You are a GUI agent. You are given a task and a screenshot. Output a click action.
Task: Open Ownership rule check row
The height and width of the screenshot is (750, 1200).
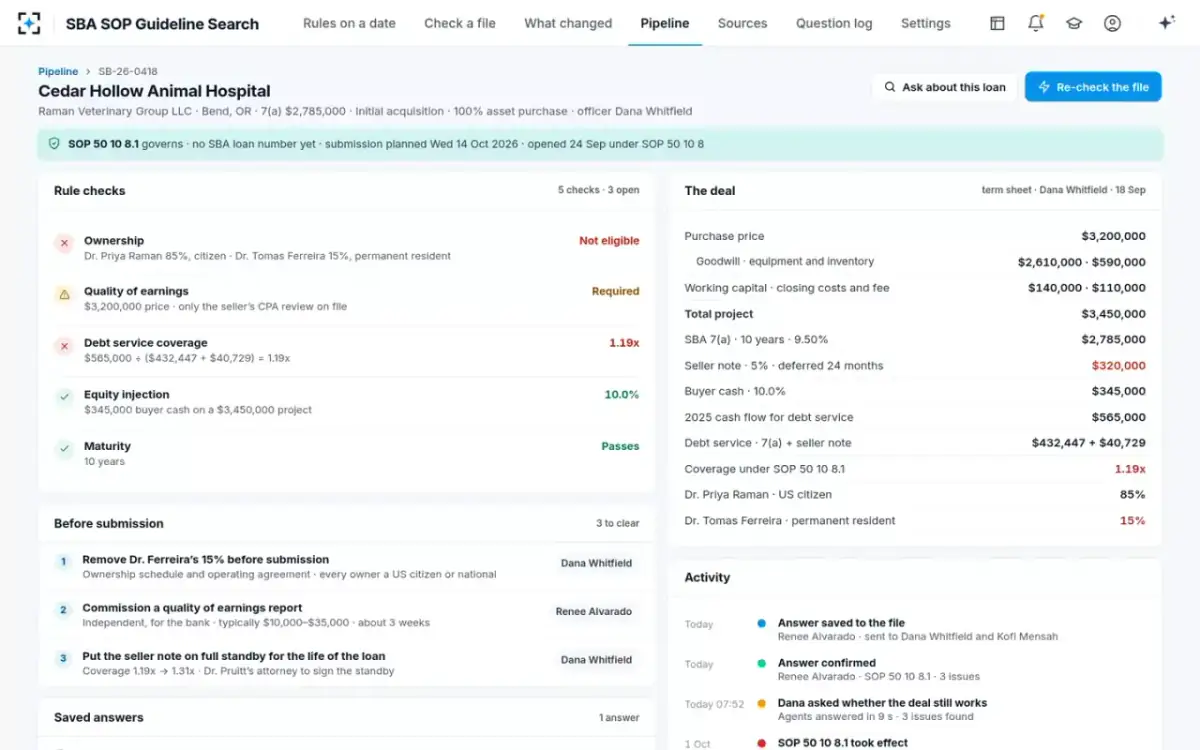pos(346,248)
